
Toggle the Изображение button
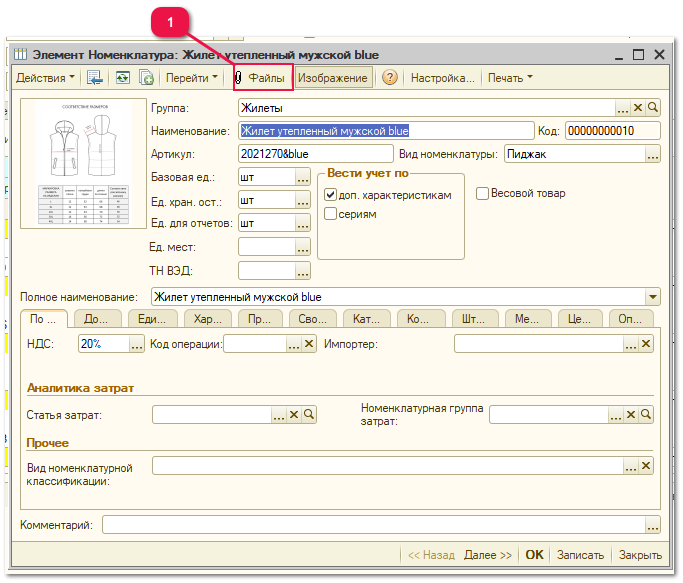click(333, 78)
